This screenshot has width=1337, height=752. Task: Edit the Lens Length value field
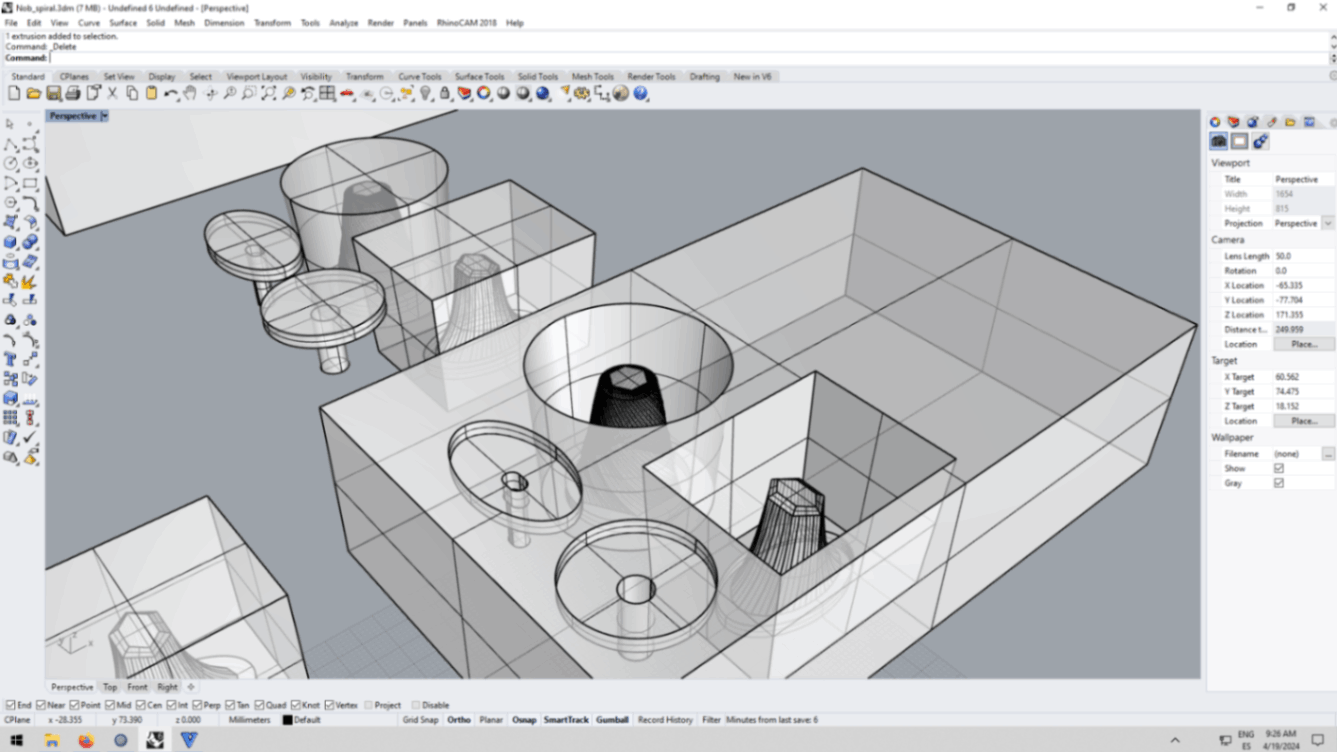[1303, 256]
